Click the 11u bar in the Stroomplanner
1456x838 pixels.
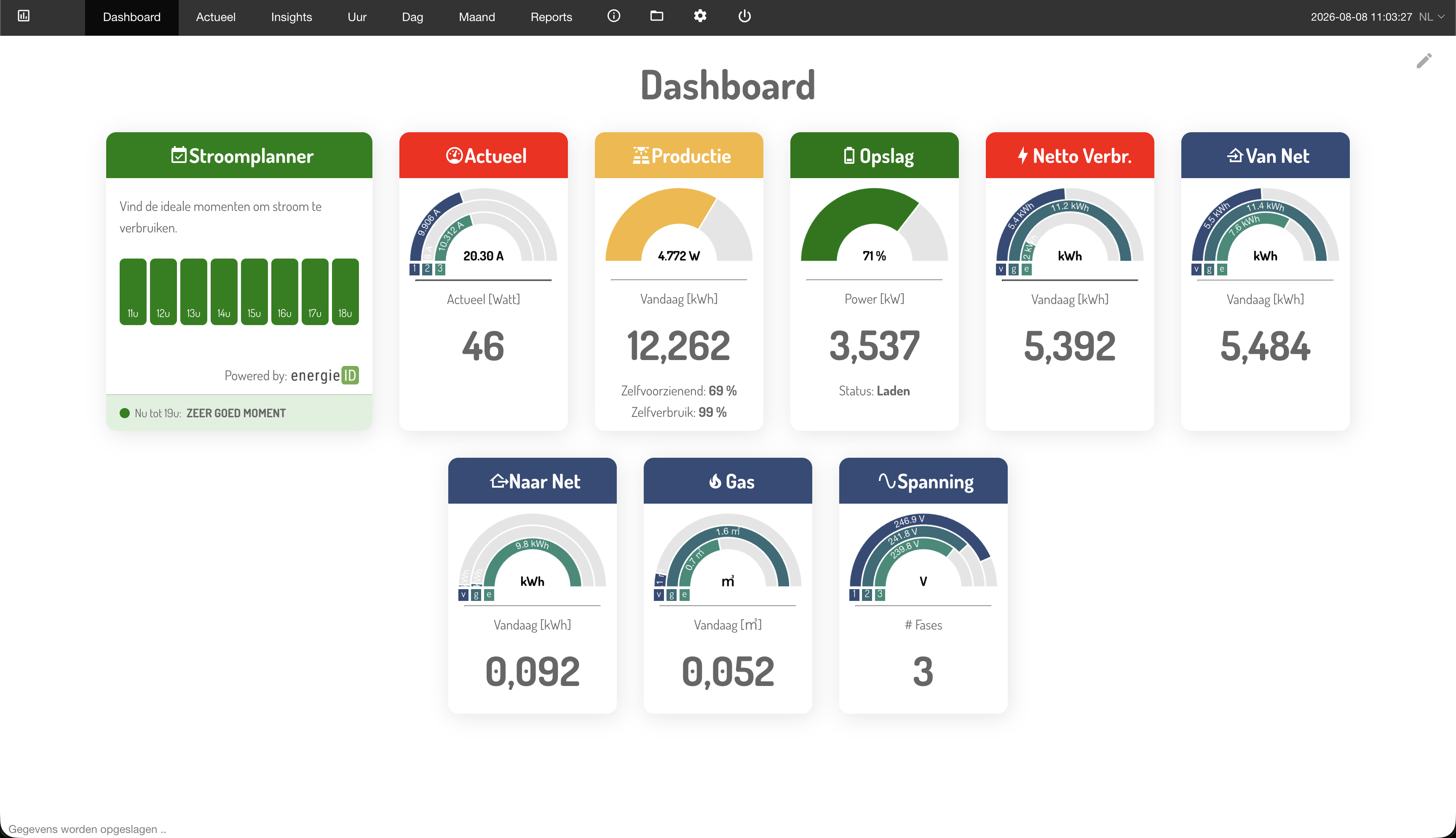click(x=133, y=292)
